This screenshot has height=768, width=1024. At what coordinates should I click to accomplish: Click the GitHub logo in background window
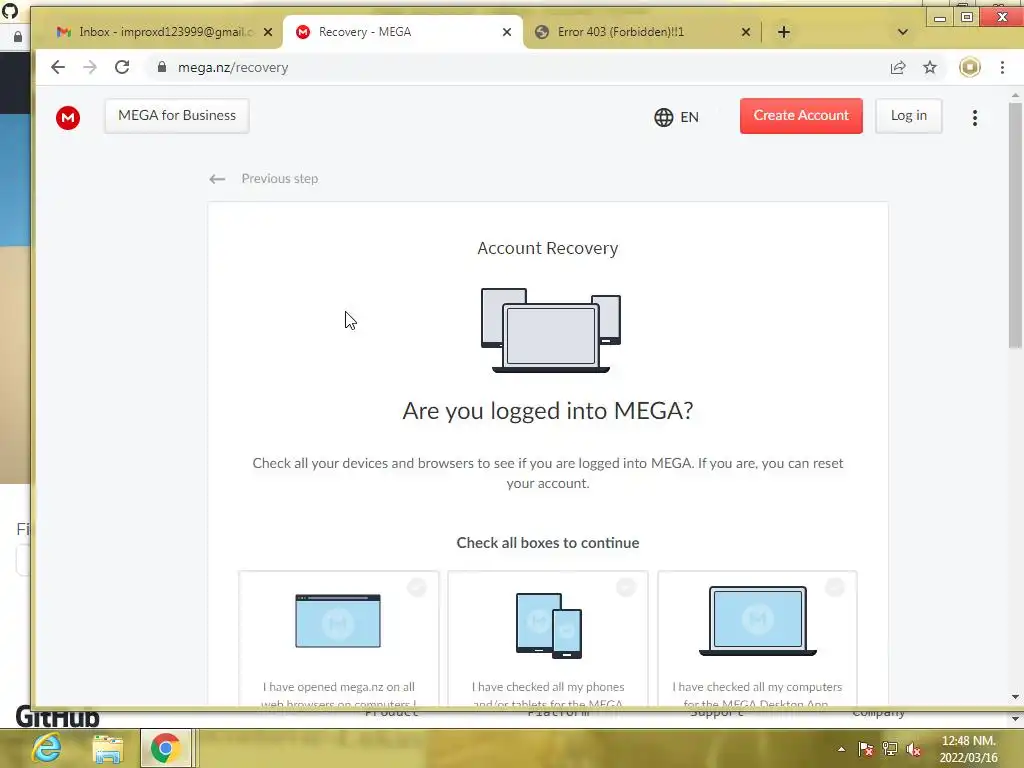57,717
